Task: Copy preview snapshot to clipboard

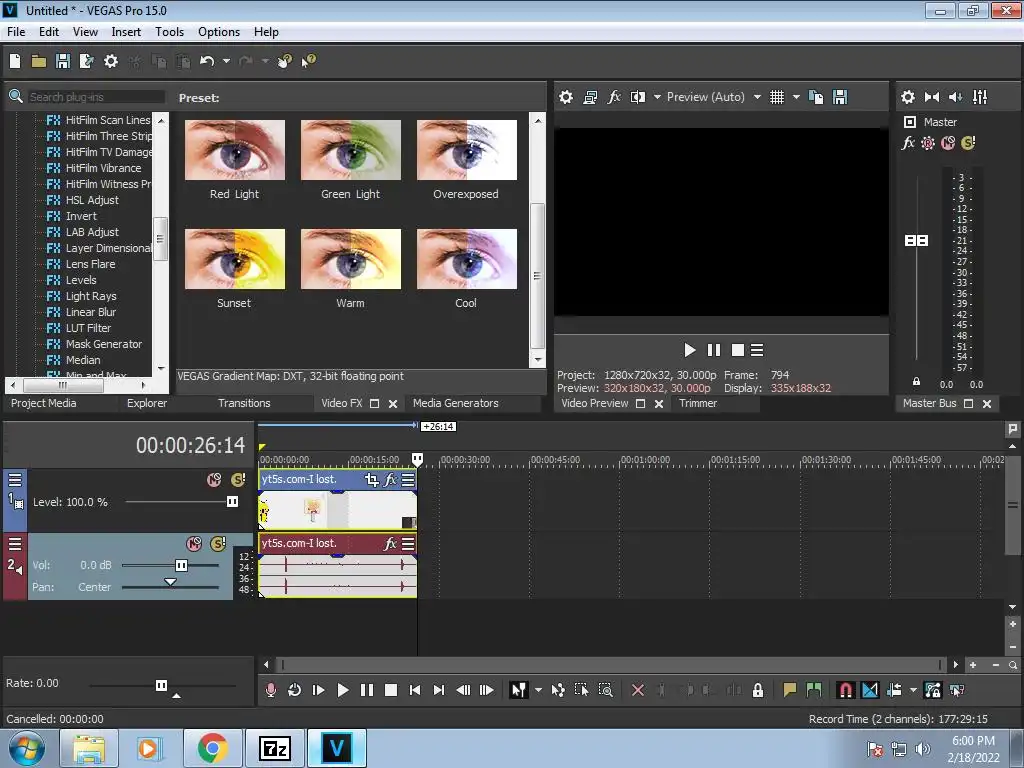Action: pyautogui.click(x=816, y=97)
